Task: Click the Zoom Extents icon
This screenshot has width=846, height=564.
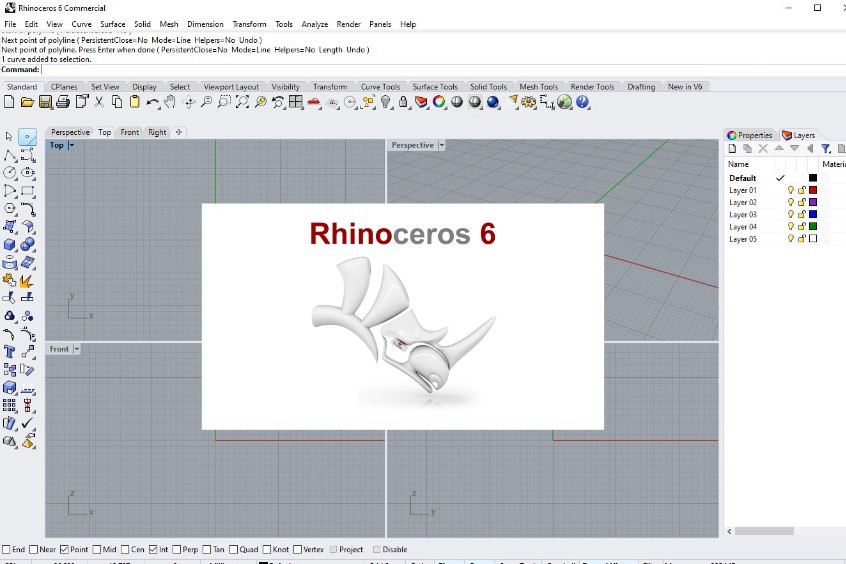Action: 242,102
